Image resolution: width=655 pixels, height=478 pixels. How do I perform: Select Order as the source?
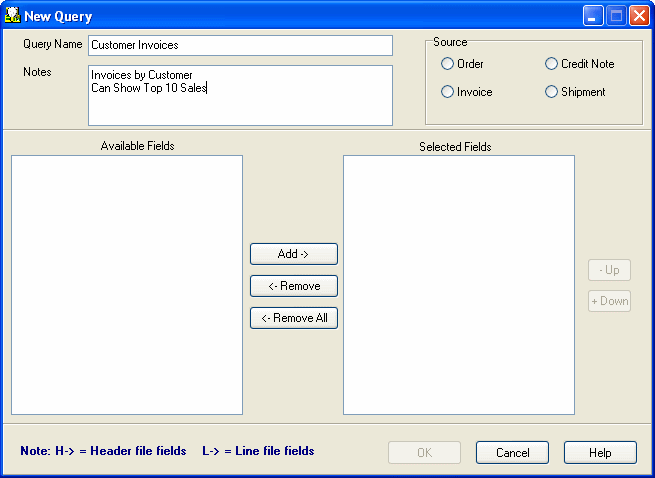(448, 64)
